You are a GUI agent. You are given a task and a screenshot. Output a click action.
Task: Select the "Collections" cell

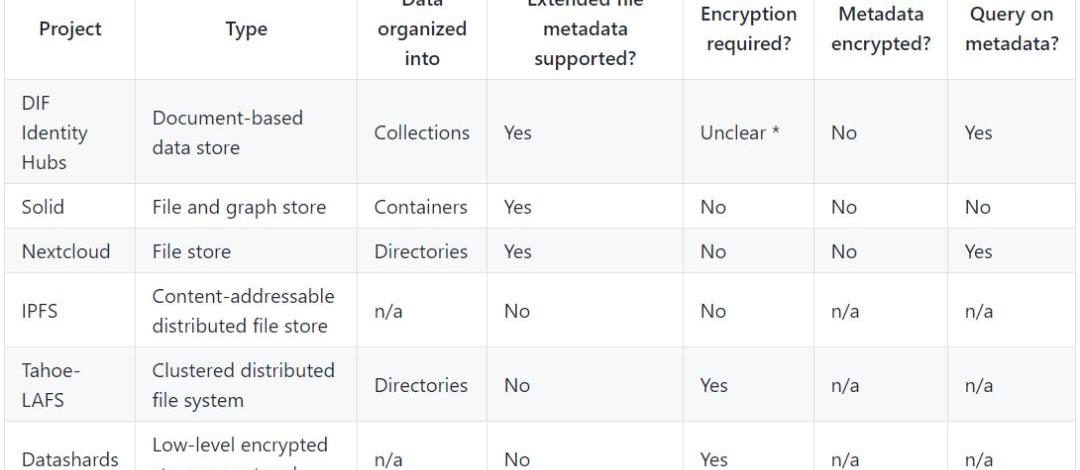[x=421, y=132]
